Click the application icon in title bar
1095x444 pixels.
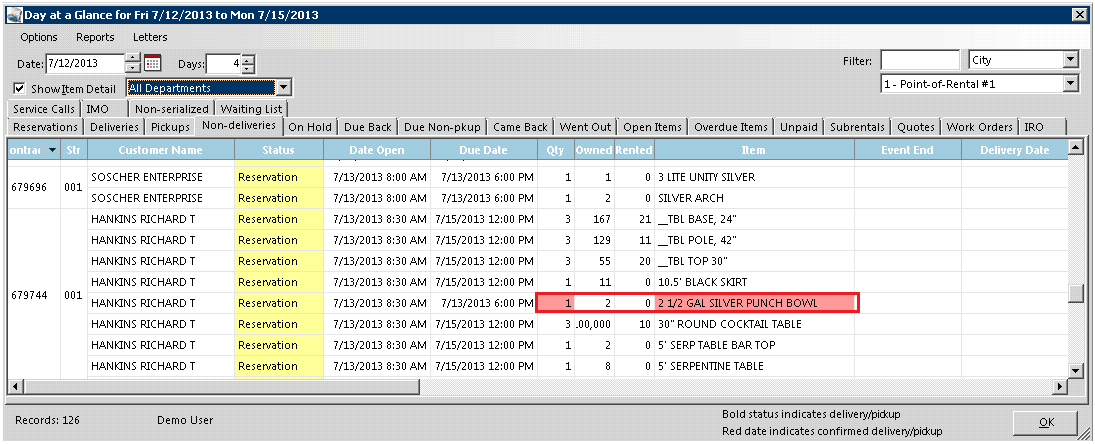(14, 14)
